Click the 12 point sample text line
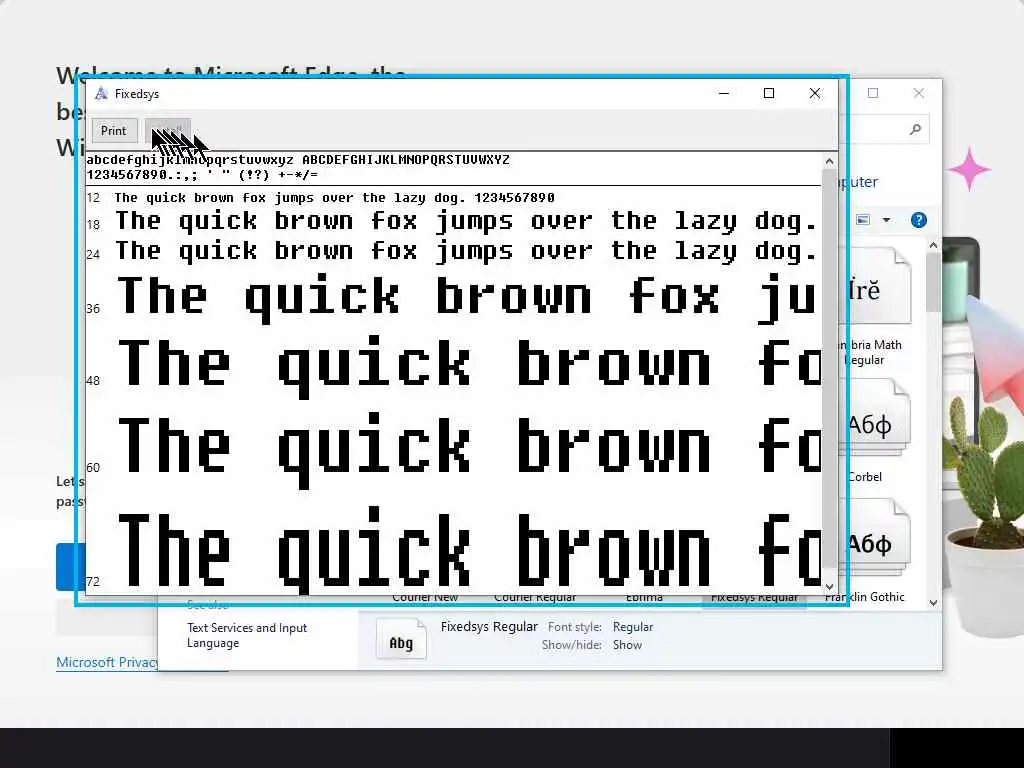 334,198
